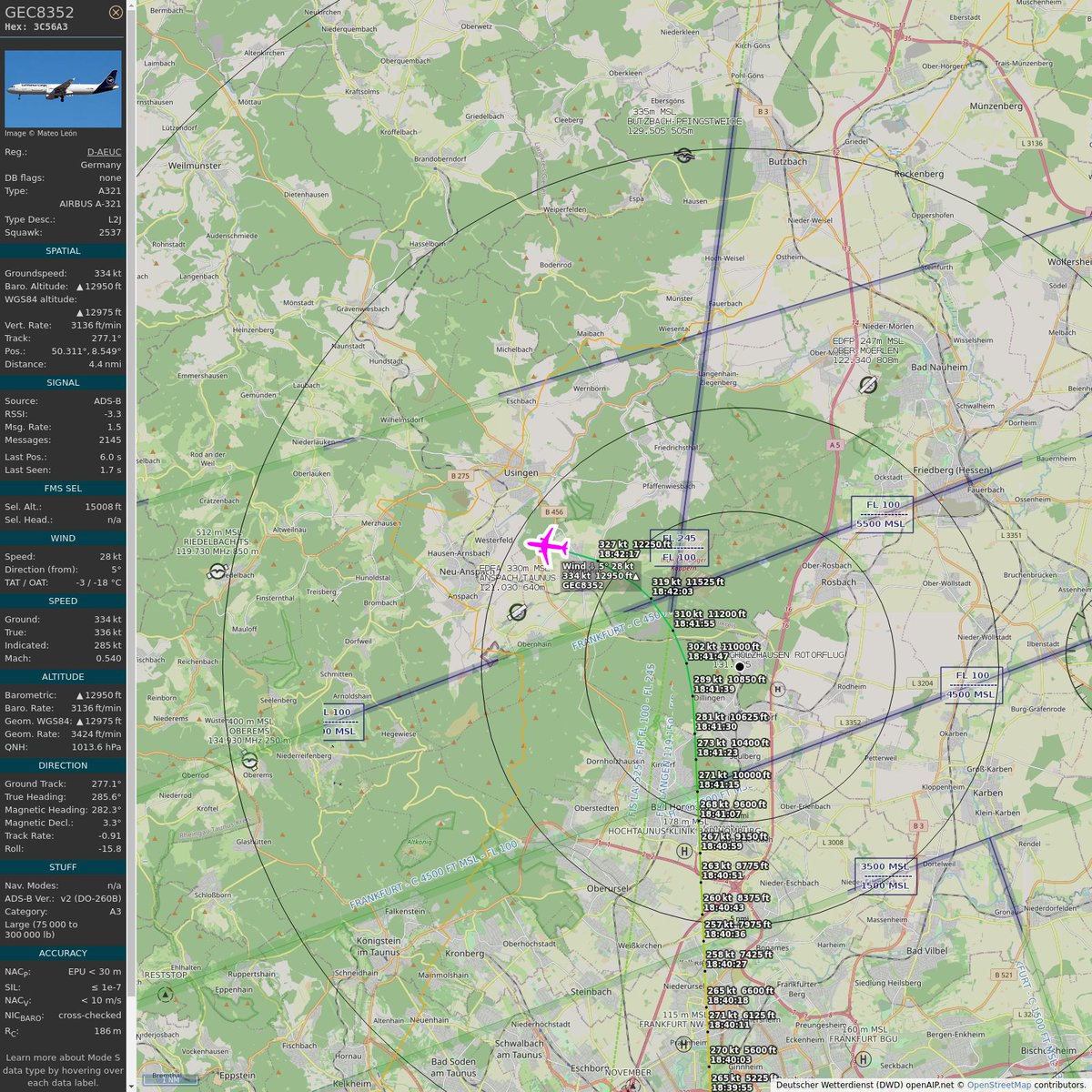This screenshot has height=1092, width=1092.
Task: Click track label '302 kt 11000 ft'
Action: tap(723, 646)
